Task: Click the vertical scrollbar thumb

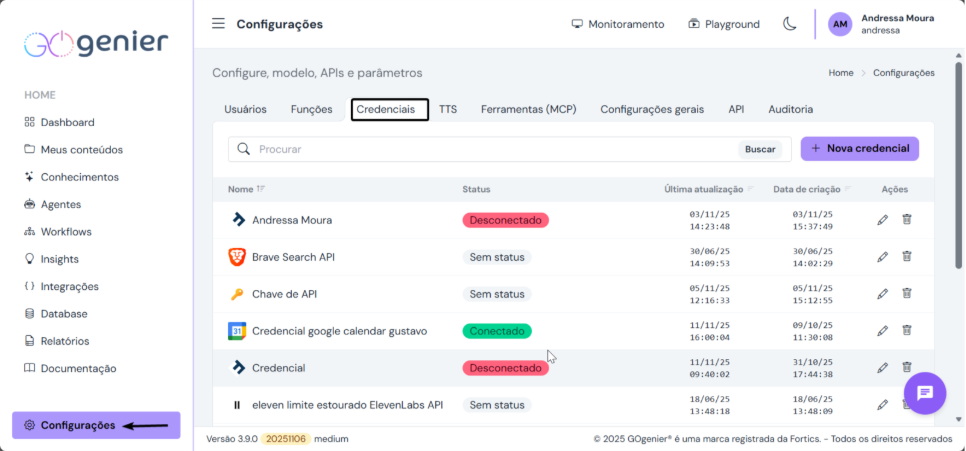Action: [x=958, y=165]
